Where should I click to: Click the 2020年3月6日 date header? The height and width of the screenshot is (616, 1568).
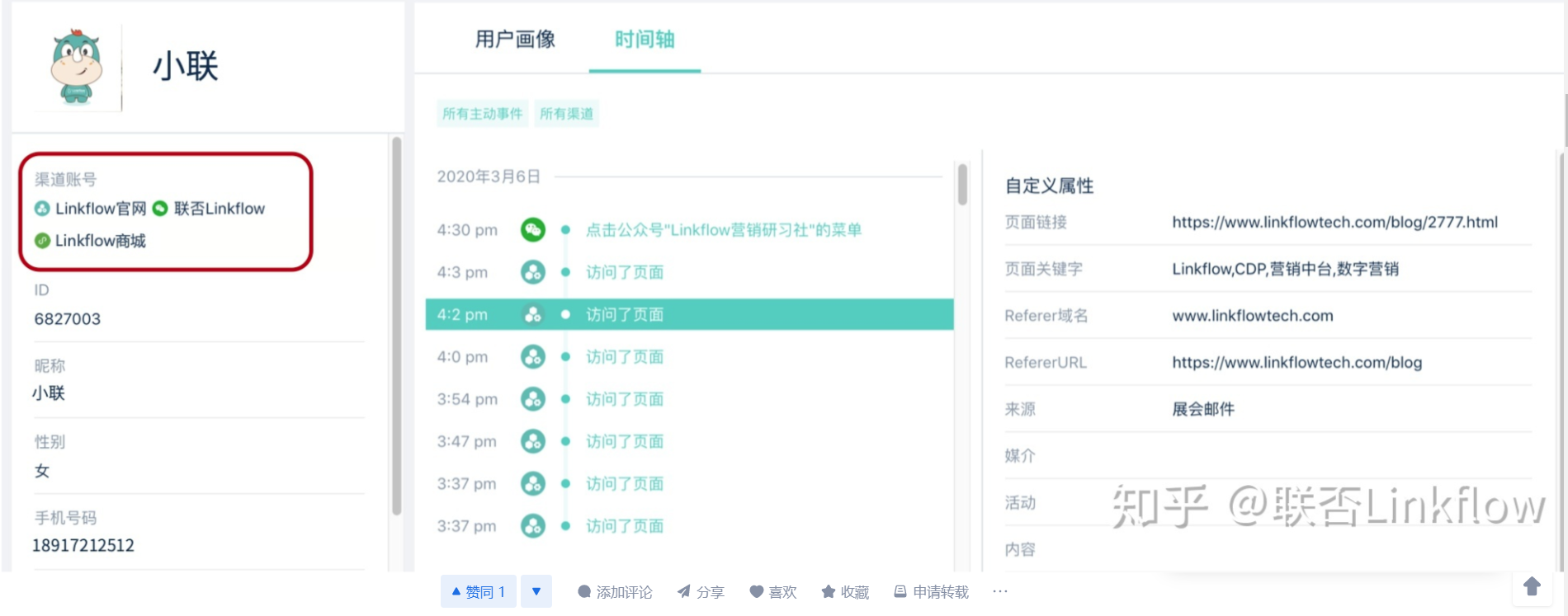click(x=489, y=176)
